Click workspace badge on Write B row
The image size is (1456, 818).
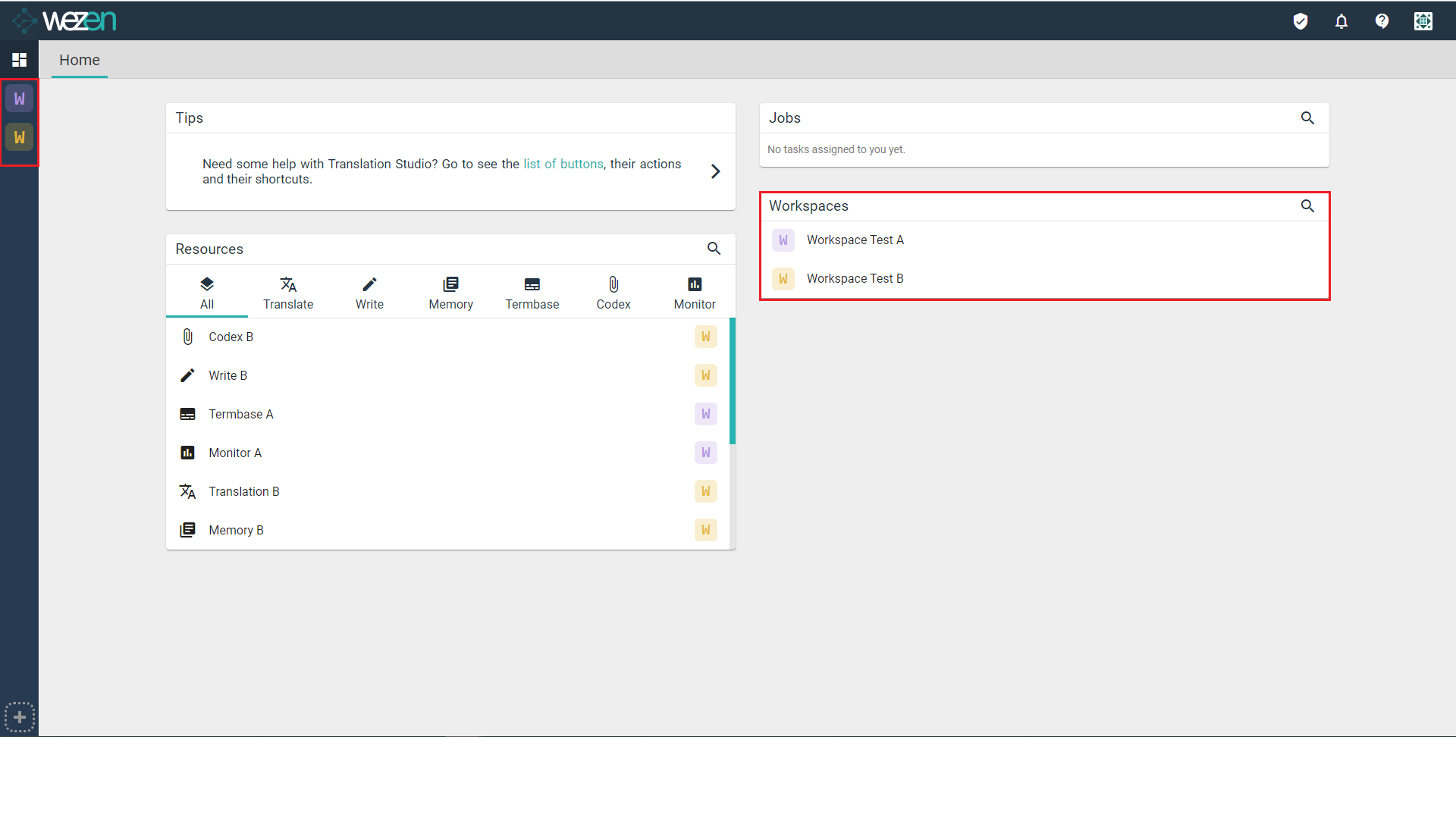coord(706,375)
